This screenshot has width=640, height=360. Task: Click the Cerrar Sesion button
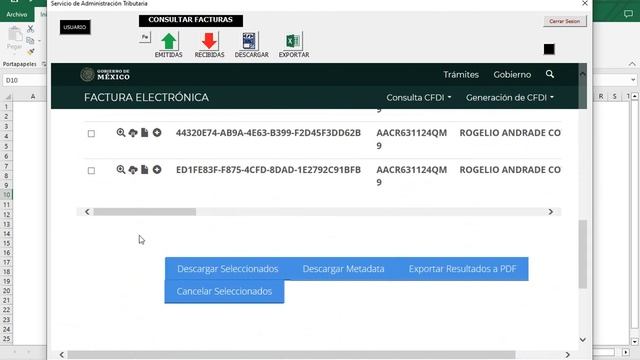point(564,21)
